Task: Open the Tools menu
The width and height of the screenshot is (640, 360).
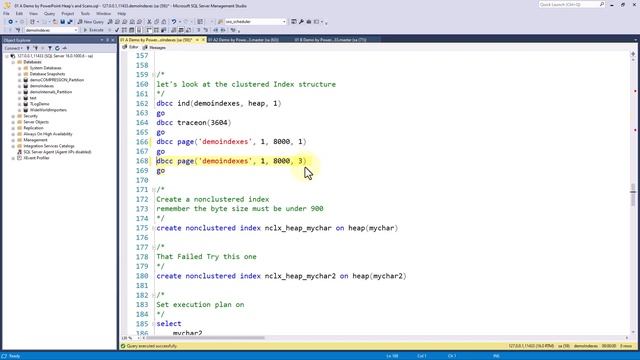Action: (85, 13)
